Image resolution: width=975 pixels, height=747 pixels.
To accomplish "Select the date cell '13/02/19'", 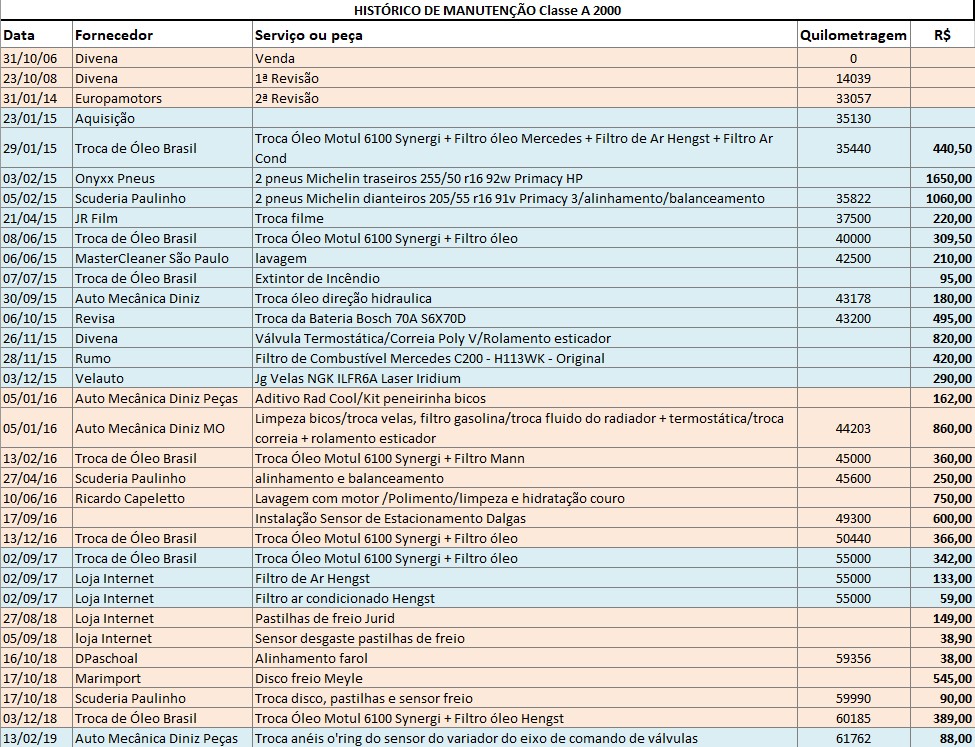I will point(37,738).
